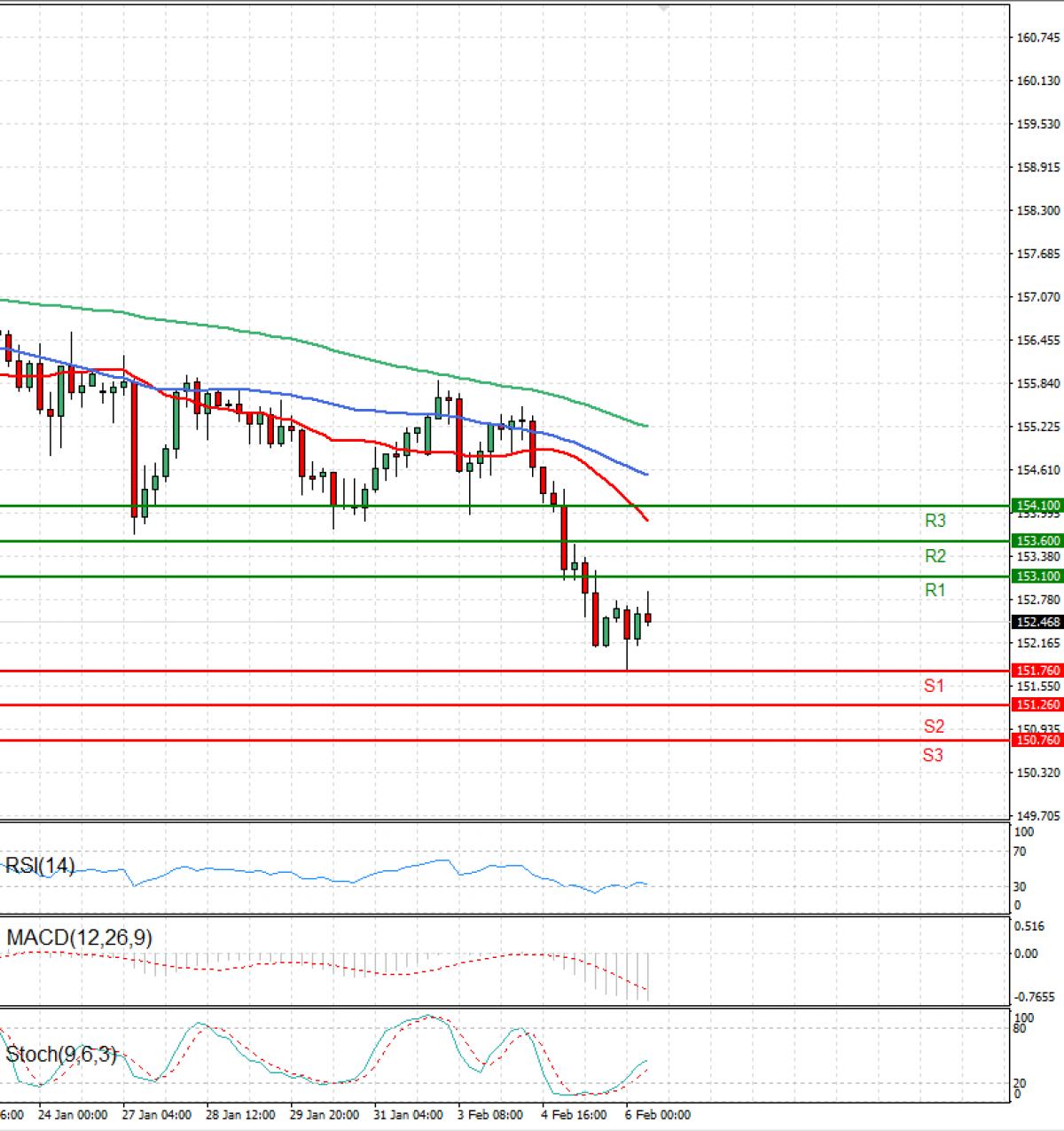Click the red 150.760 price tag
The image size is (1064, 1131).
[1037, 740]
